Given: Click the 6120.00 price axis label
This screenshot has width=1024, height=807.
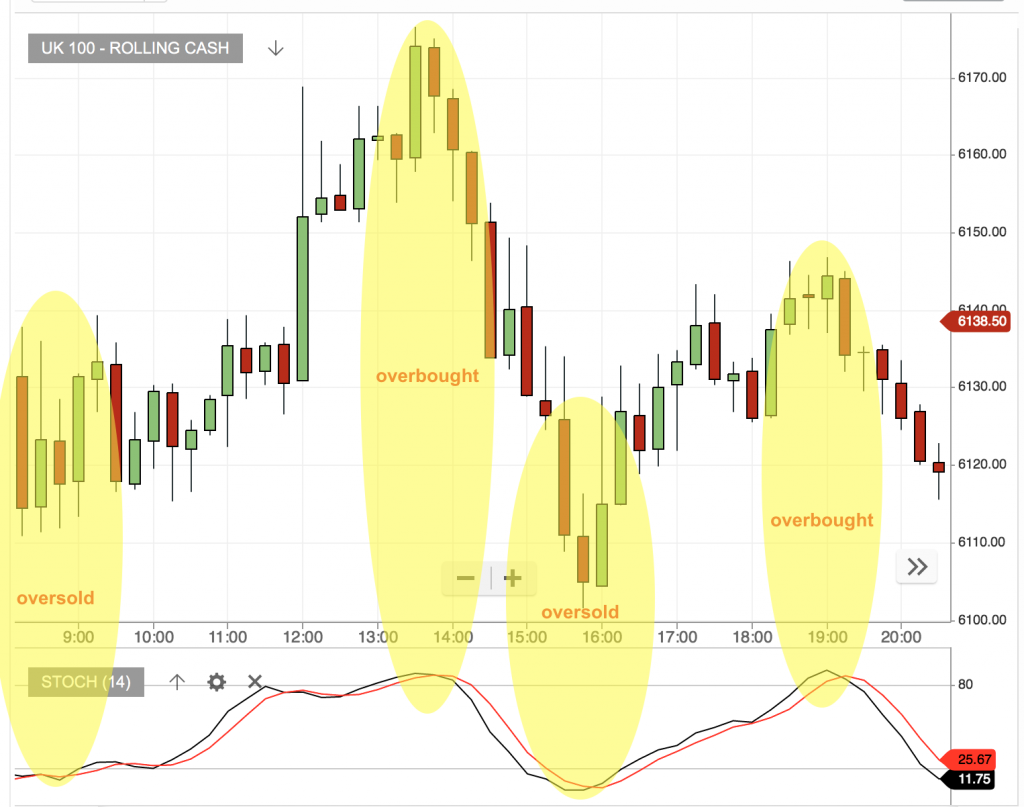Looking at the screenshot, I should click(x=982, y=464).
